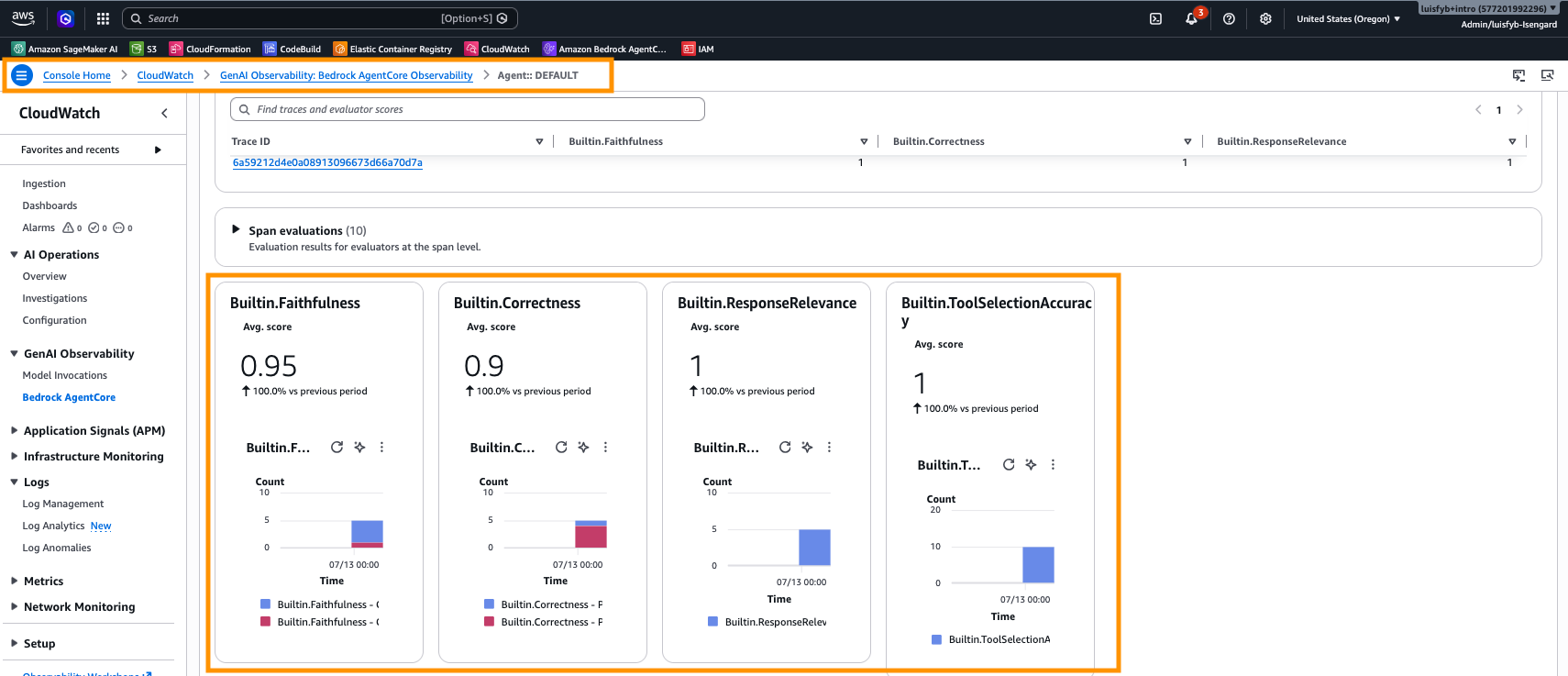Viewport: 1568px width, 676px height.
Task: Open Amazon SageMaker AI favorite shortcut
Action: pos(64,49)
